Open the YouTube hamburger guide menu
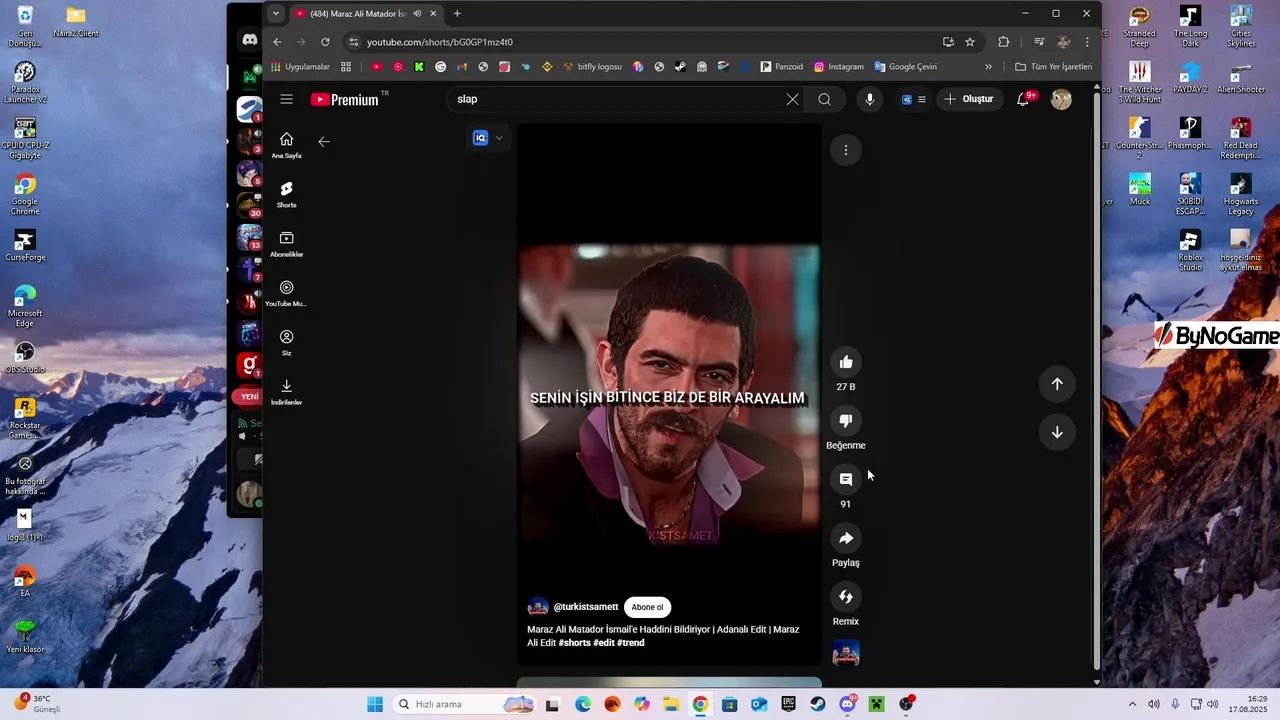This screenshot has width=1280, height=720. coord(287,99)
